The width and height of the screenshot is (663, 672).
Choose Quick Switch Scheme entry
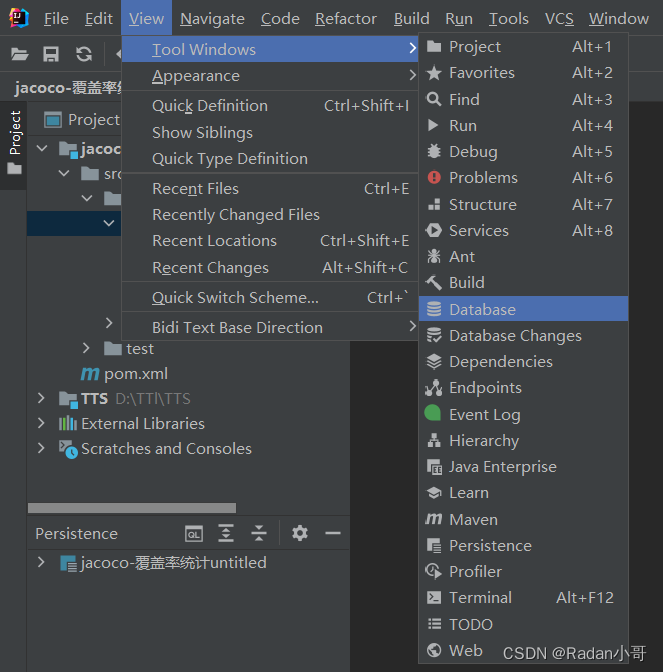coord(270,297)
